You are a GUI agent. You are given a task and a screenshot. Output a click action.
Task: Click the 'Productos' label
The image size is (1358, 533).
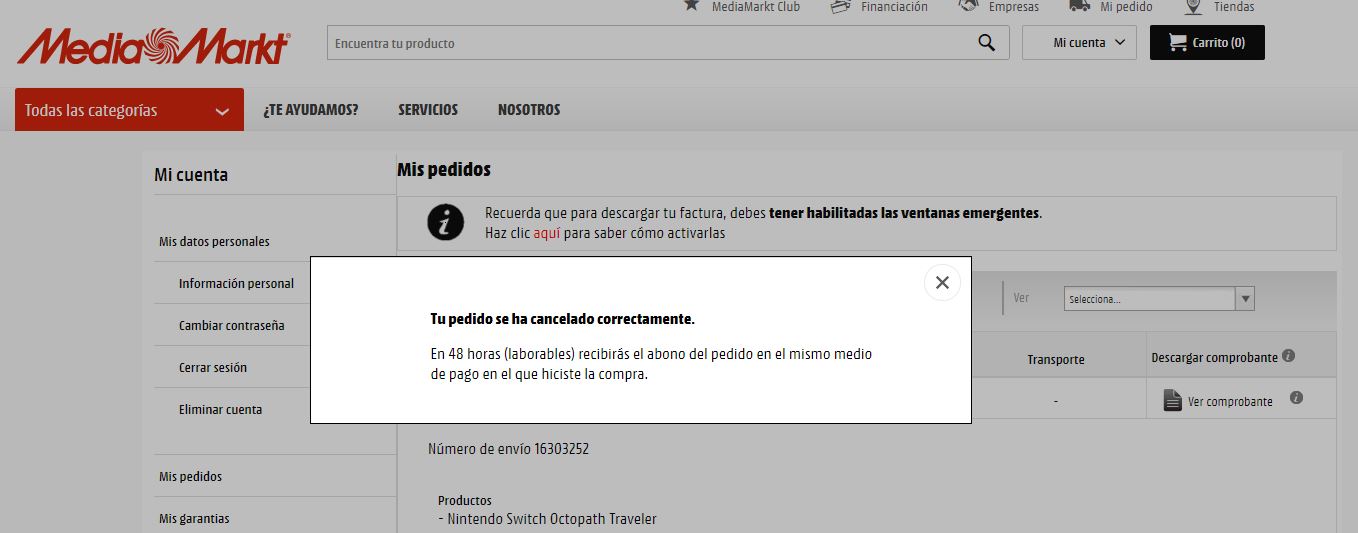click(x=465, y=500)
